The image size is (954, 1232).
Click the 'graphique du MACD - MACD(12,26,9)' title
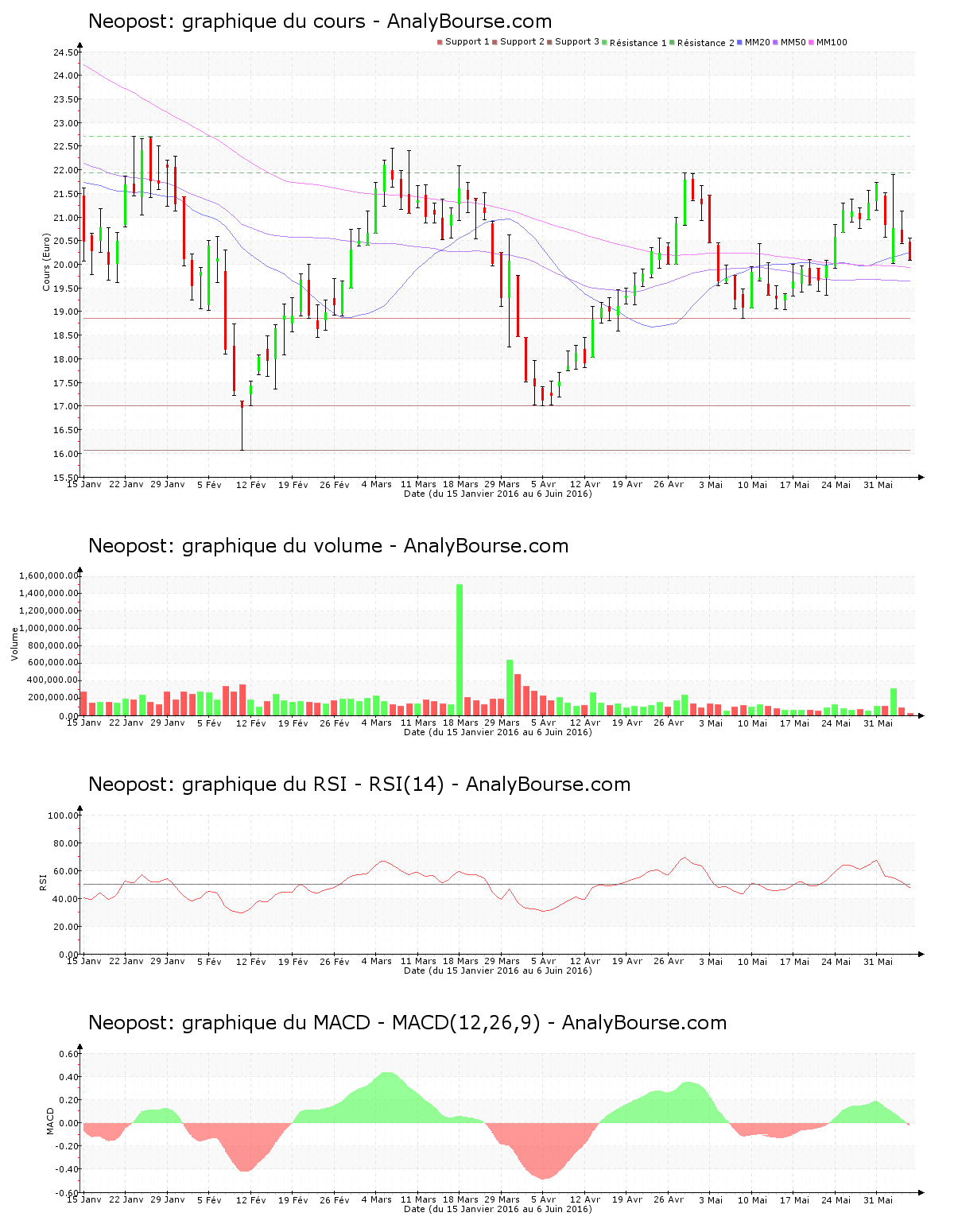(x=361, y=1024)
